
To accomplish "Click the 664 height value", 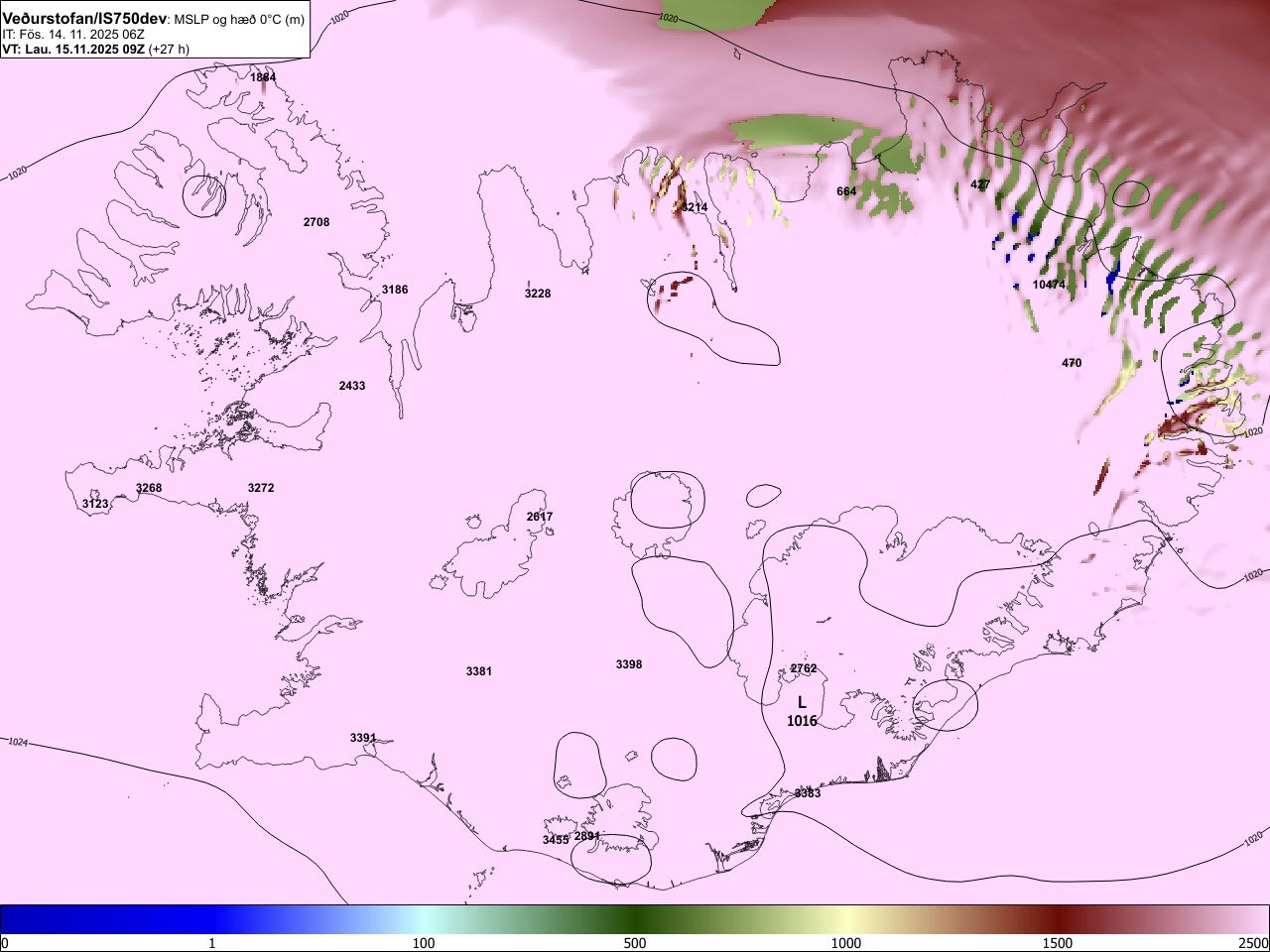I will [846, 191].
